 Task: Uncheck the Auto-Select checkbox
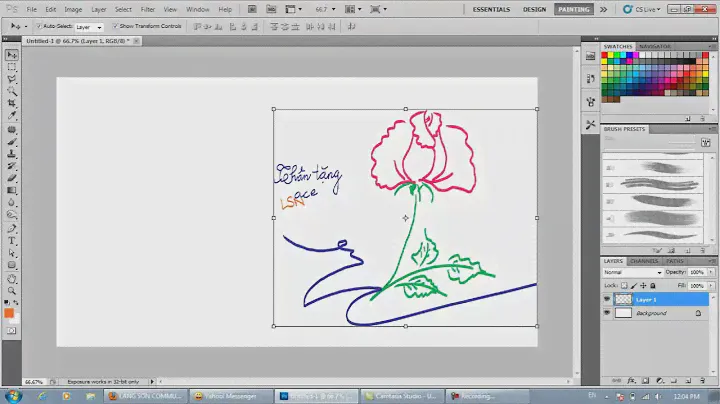(38, 26)
